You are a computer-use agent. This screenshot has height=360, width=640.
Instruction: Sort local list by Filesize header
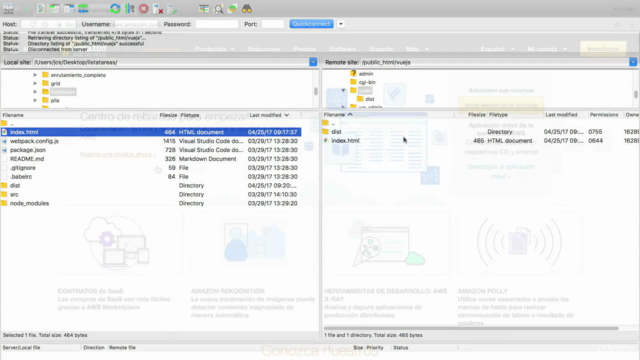(168, 115)
